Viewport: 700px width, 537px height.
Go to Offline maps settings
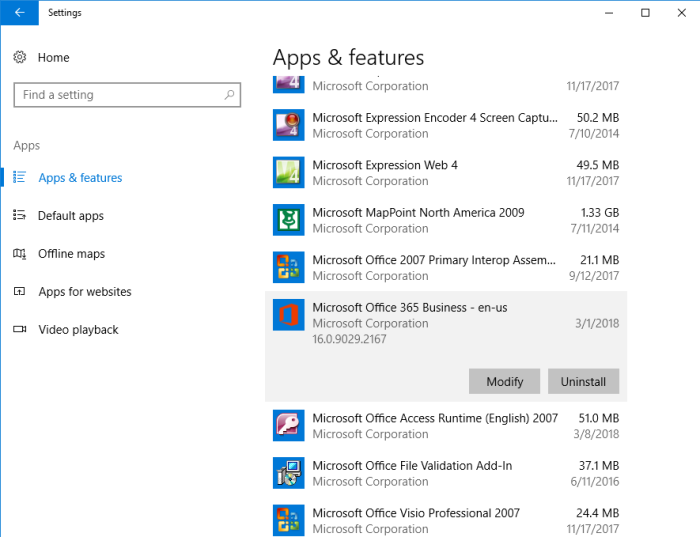click(71, 254)
